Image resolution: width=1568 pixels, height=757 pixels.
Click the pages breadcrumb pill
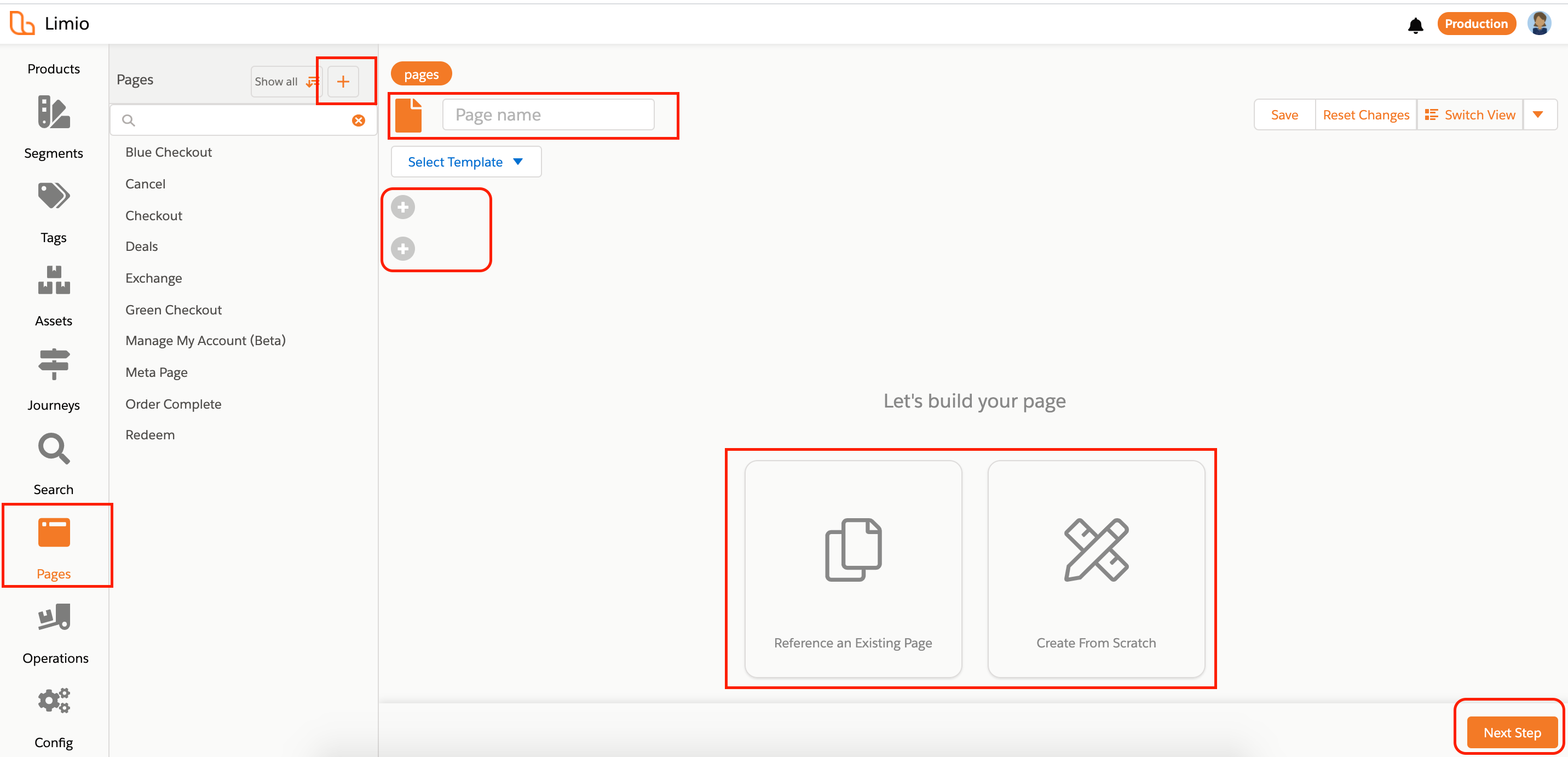click(x=421, y=74)
